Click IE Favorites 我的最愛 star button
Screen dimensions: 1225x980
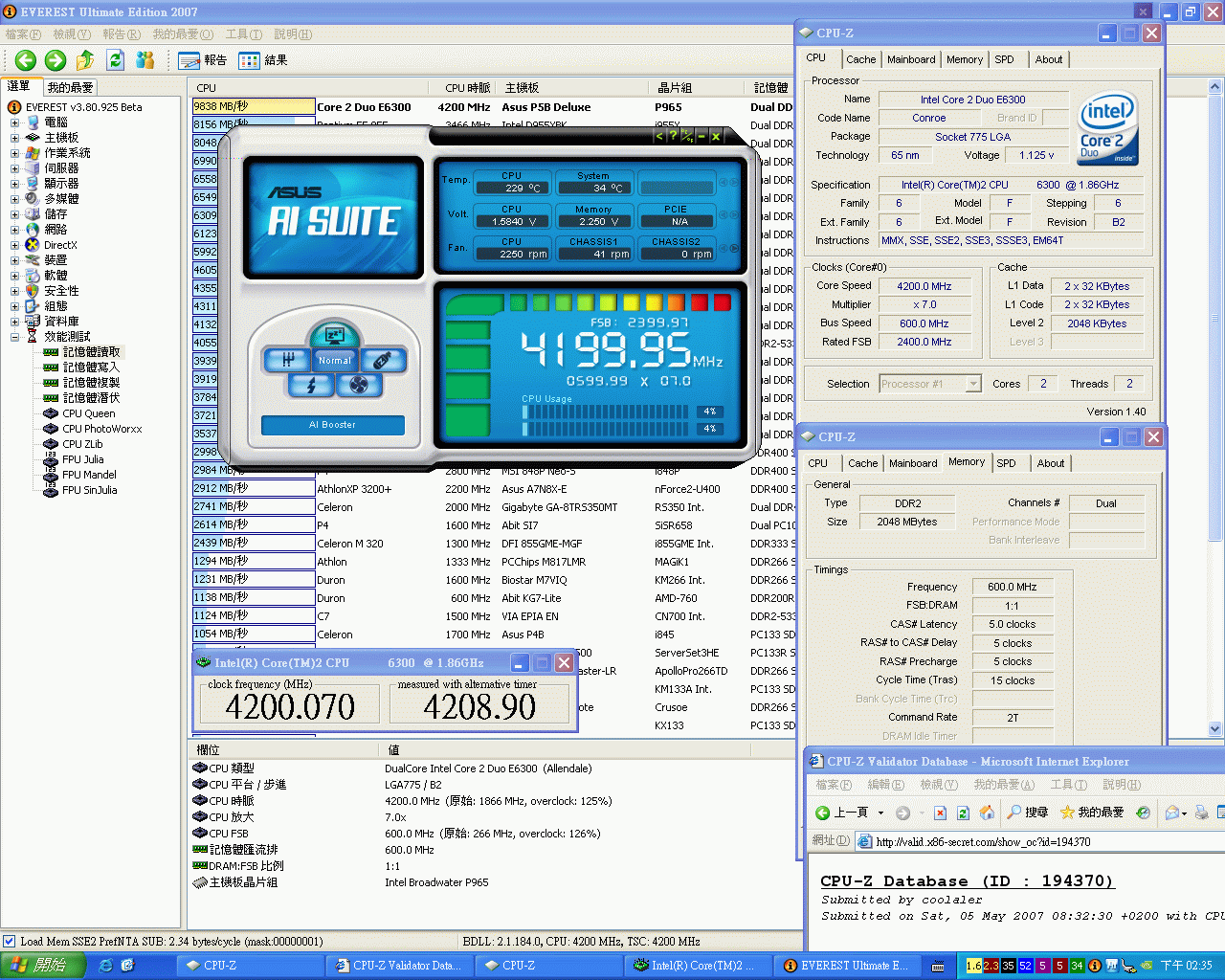[1092, 813]
